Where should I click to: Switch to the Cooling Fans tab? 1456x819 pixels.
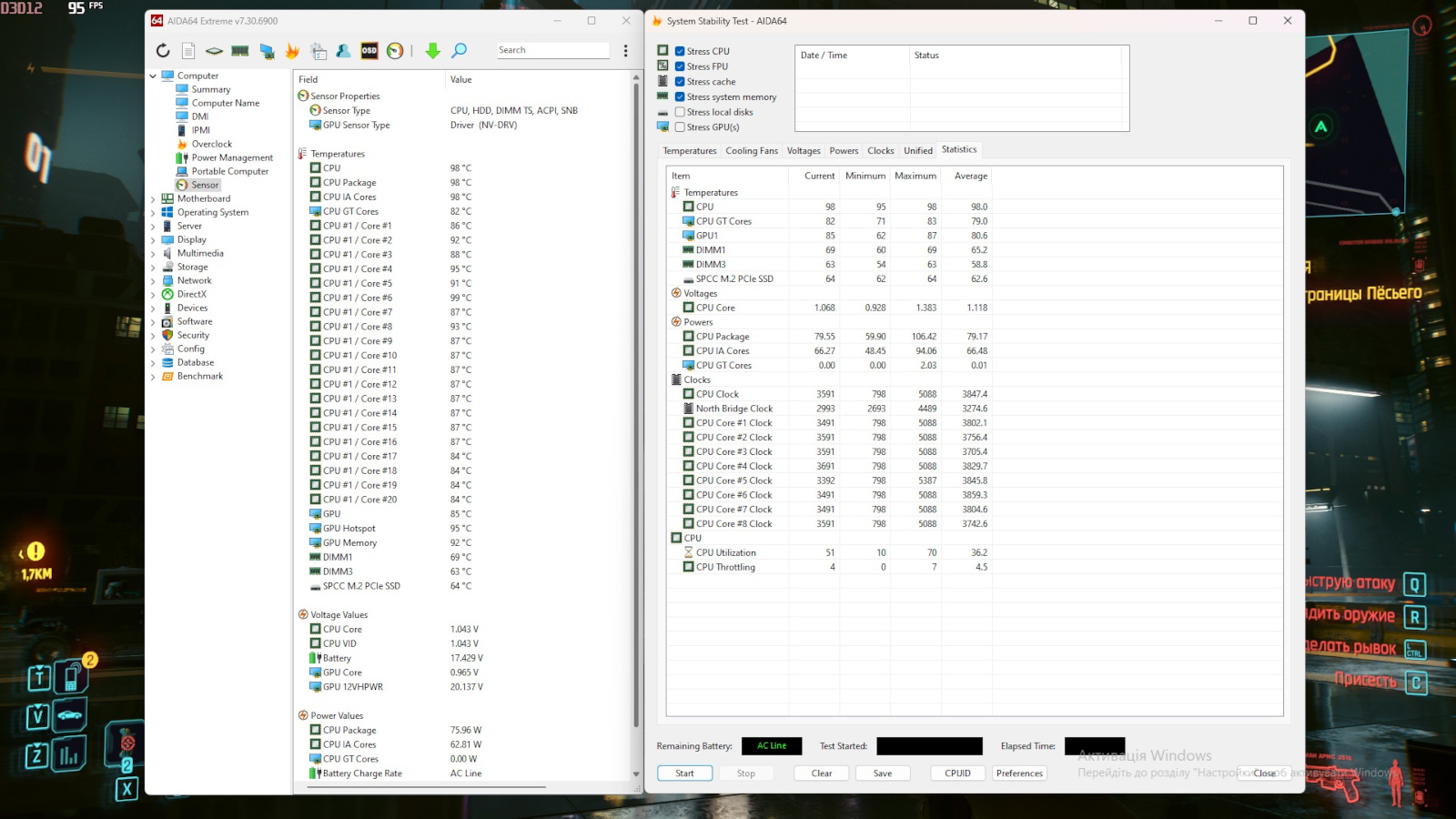tap(752, 151)
